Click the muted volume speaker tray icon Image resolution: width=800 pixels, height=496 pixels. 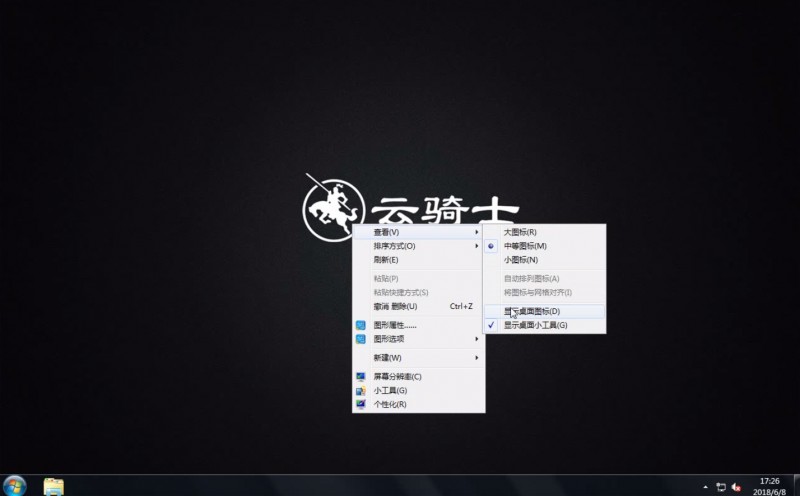736,487
